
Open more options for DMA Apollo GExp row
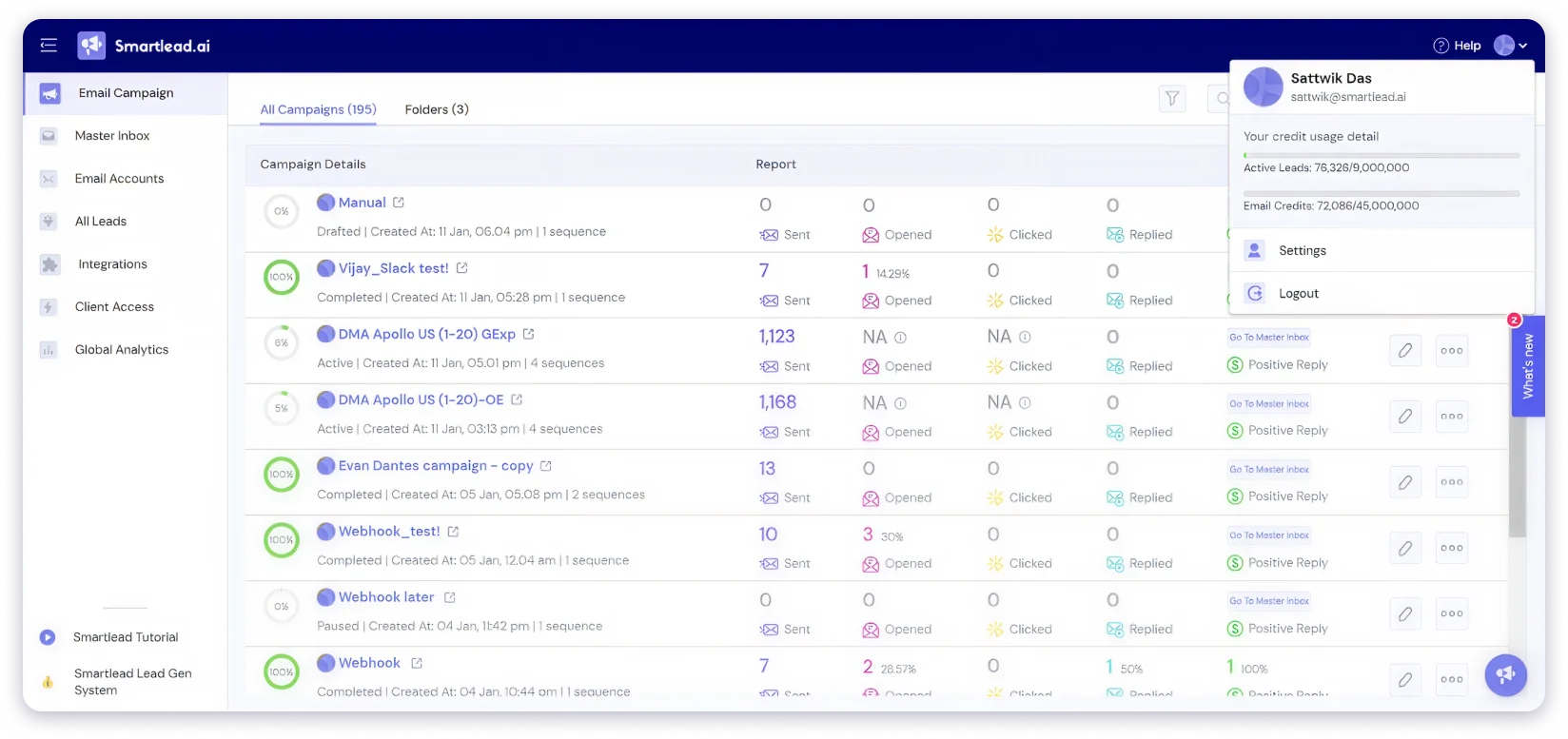(1452, 350)
